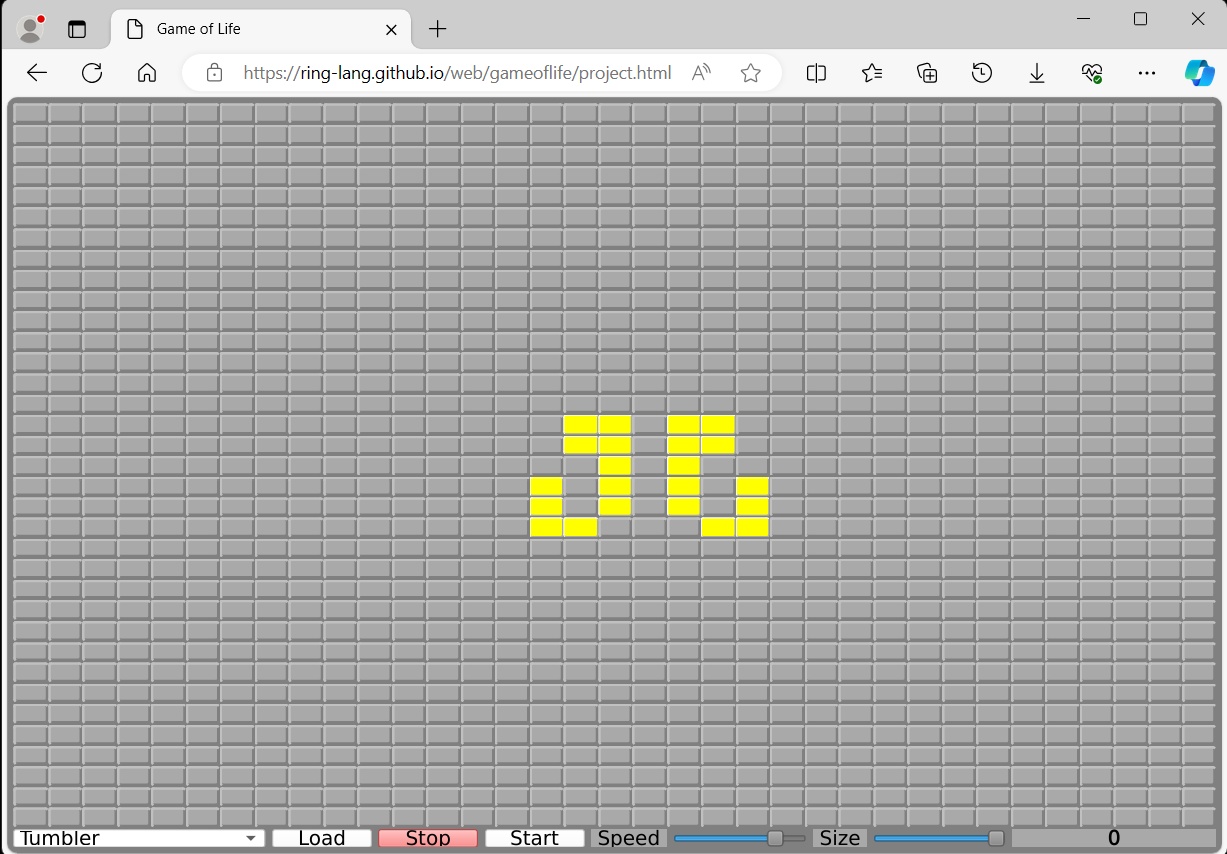The image size is (1227, 854).
Task: Click the Size label
Action: pos(840,838)
